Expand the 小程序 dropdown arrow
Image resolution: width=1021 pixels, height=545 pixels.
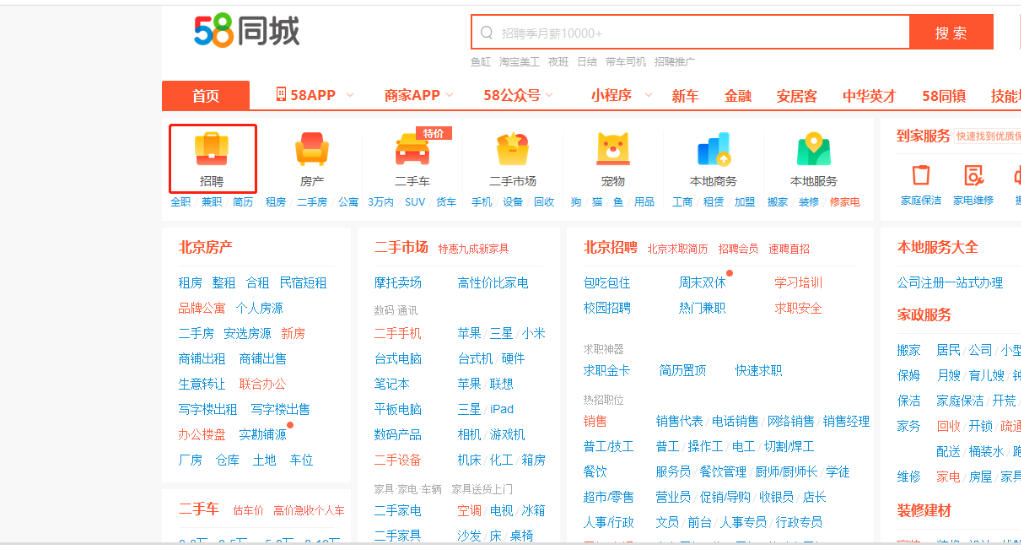(649, 95)
